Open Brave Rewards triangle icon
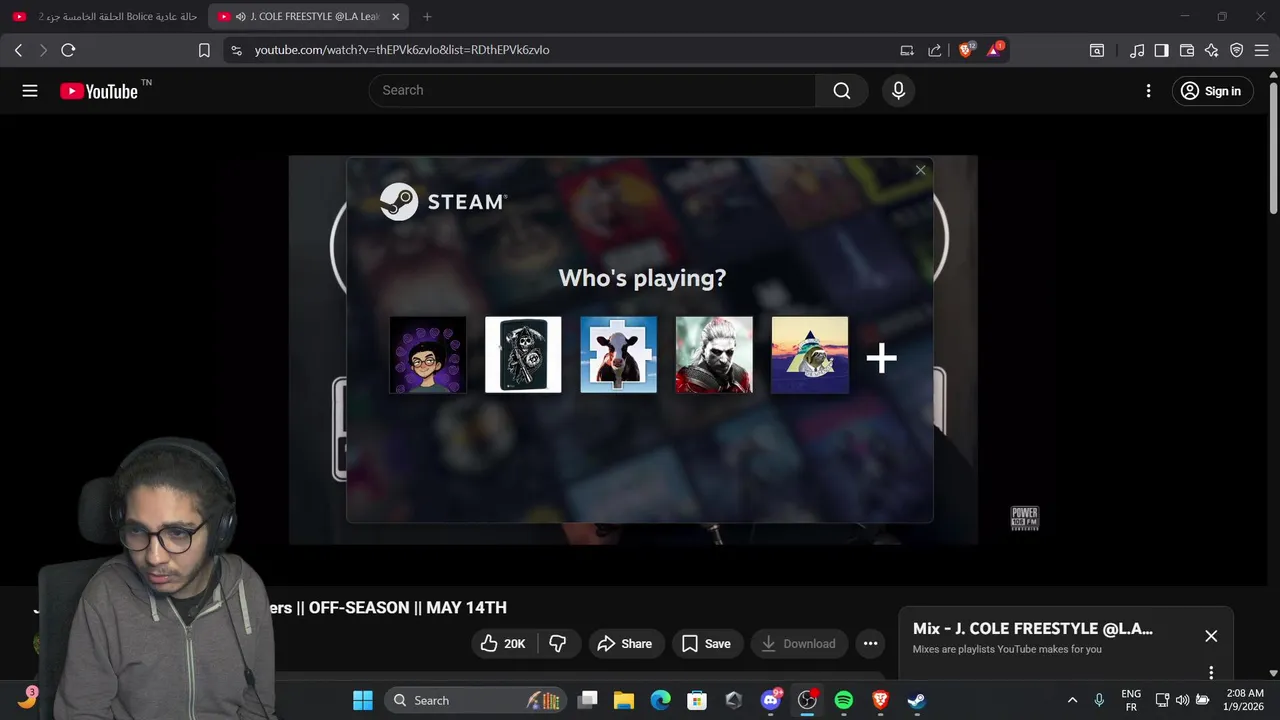Viewport: 1280px width, 720px height. pyautogui.click(x=995, y=50)
